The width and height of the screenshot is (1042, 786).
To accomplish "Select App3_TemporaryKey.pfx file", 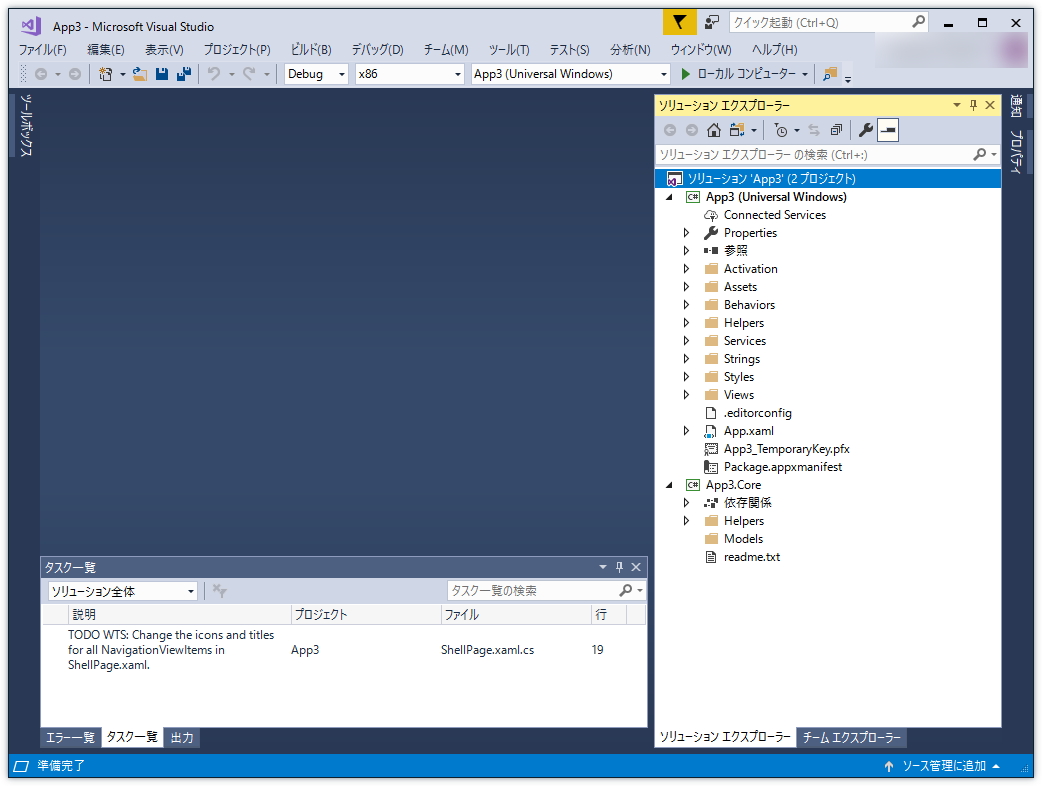I will [x=786, y=449].
